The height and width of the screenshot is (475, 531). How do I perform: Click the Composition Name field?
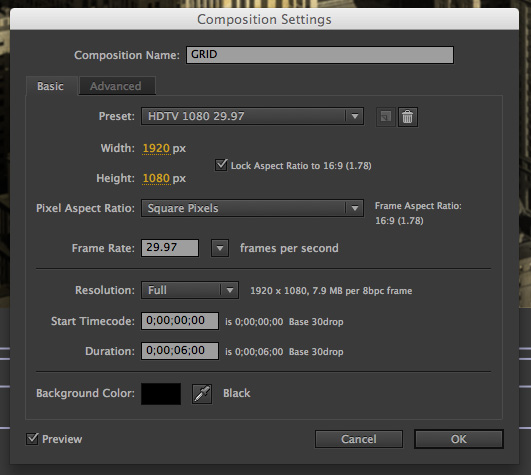pos(320,55)
